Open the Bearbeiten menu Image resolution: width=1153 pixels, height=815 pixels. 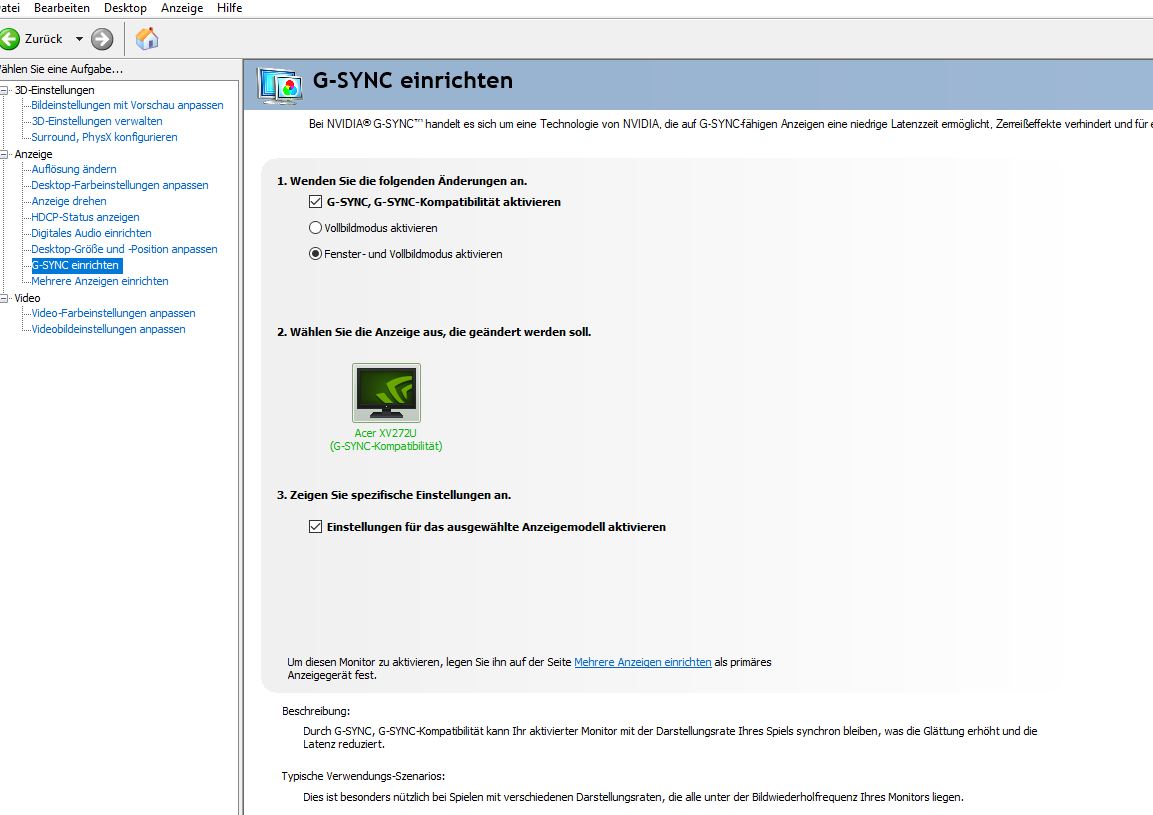tap(62, 8)
